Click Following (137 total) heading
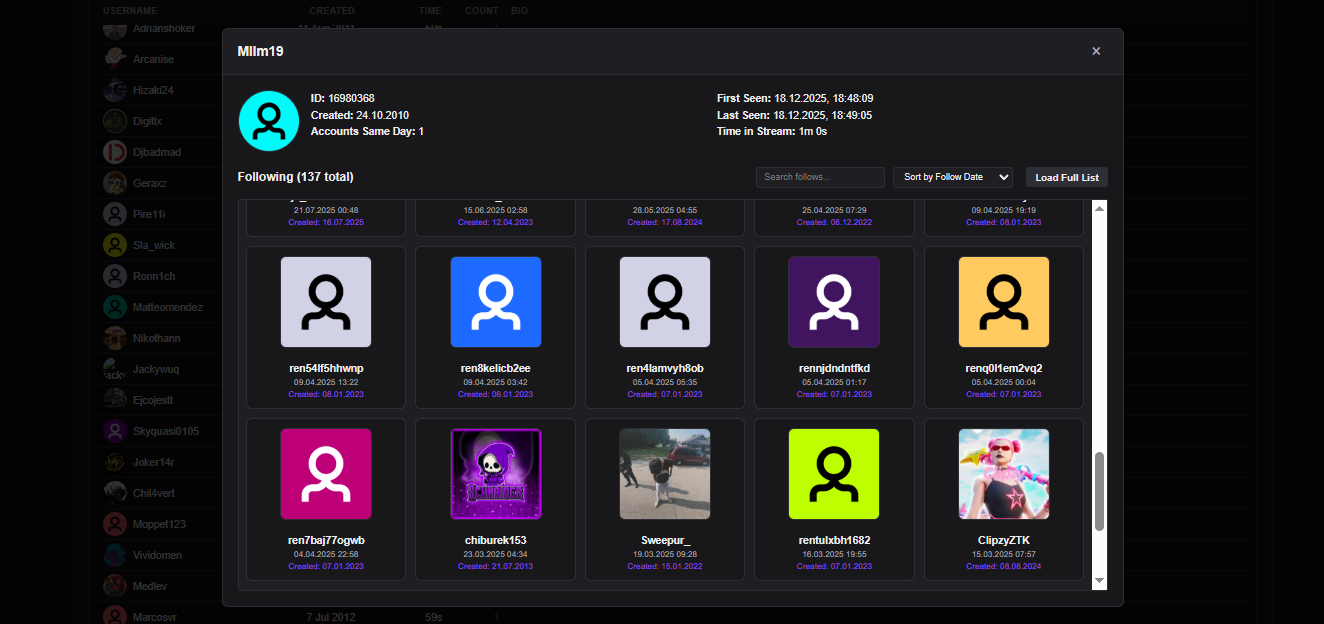 click(x=295, y=177)
